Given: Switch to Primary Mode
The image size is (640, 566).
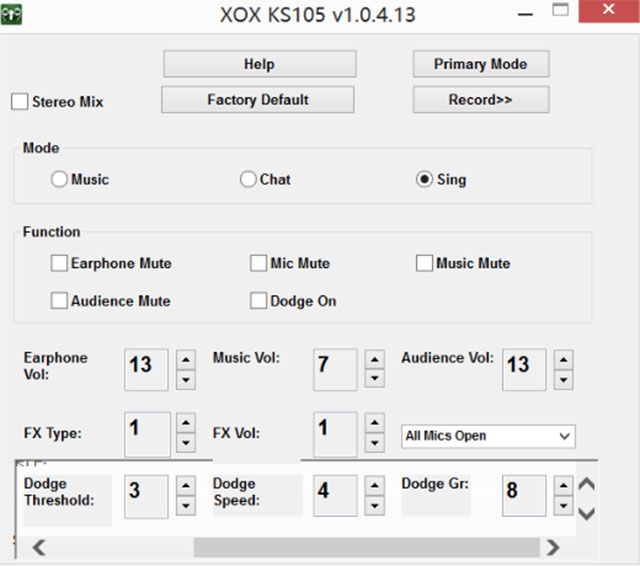Looking at the screenshot, I should pos(481,64).
